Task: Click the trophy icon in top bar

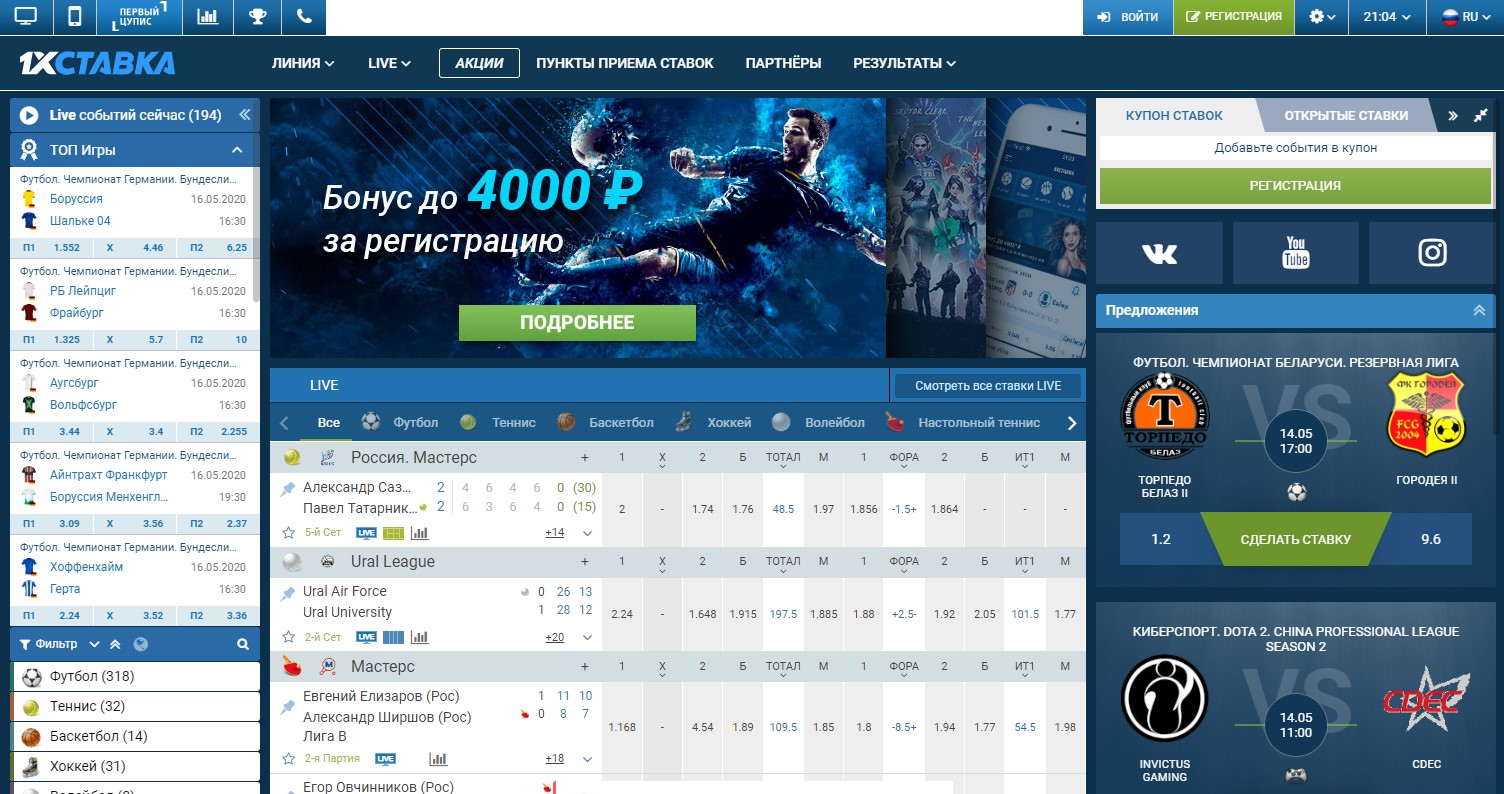Action: coord(257,17)
